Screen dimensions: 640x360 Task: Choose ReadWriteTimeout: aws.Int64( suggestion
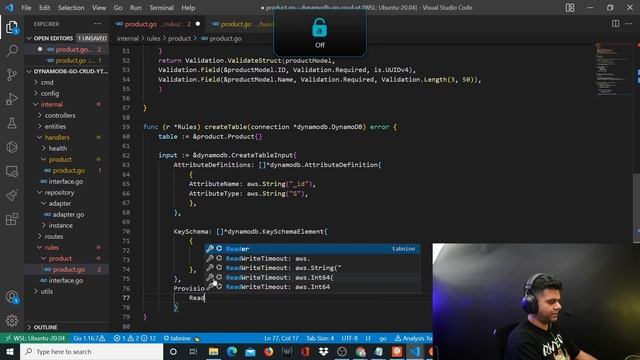pos(312,277)
